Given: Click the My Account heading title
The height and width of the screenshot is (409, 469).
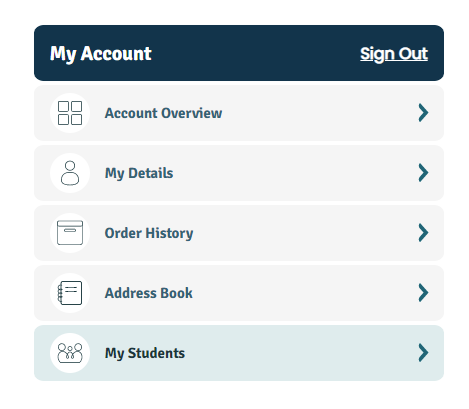Looking at the screenshot, I should coord(101,54).
